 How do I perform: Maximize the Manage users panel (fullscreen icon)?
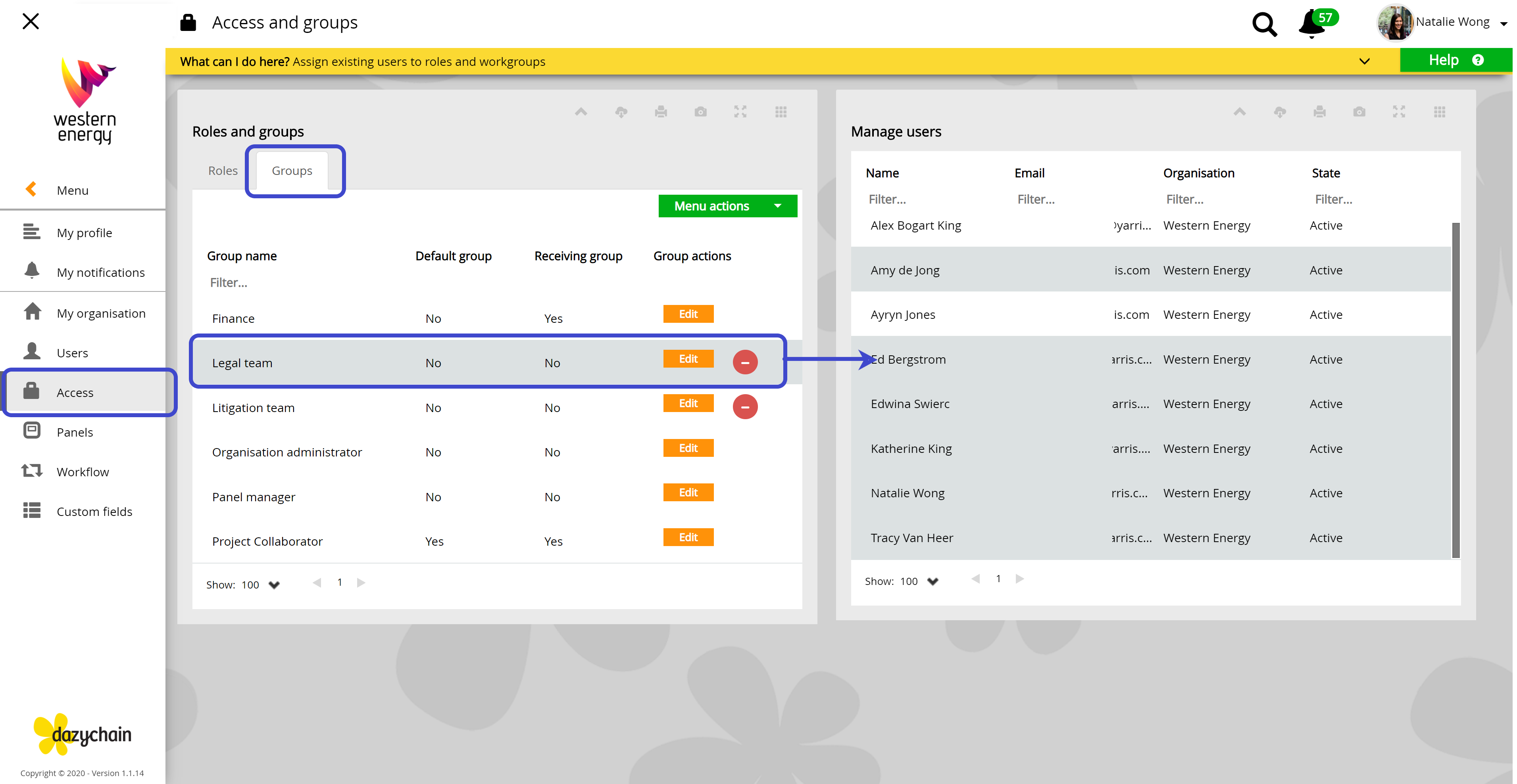click(1399, 111)
